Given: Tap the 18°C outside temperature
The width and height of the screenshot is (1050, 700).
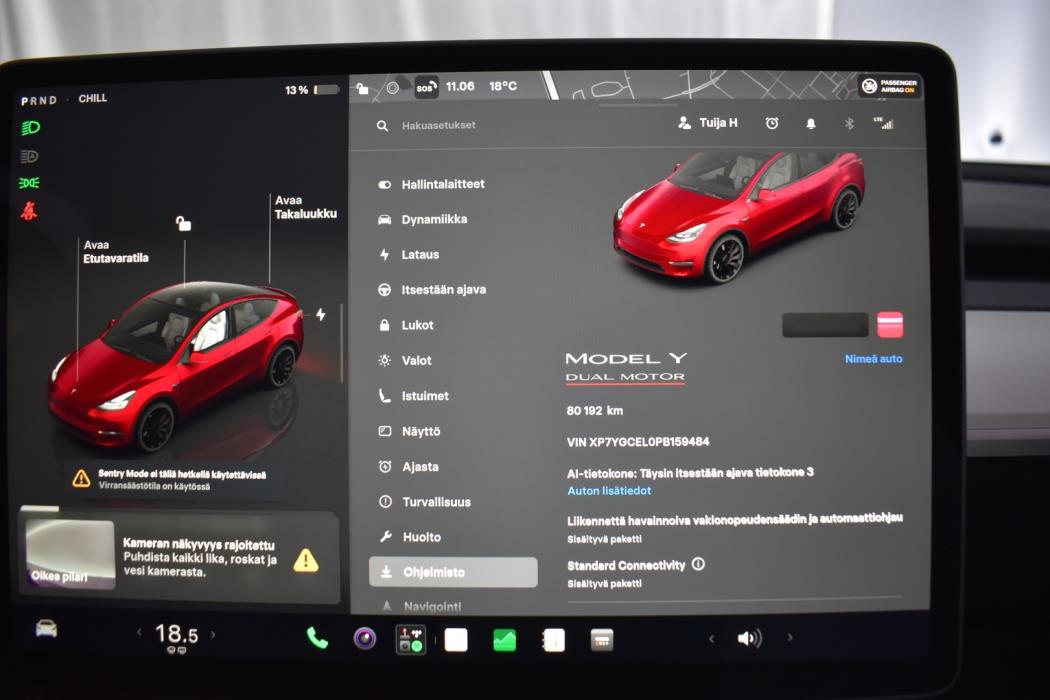Looking at the screenshot, I should point(503,86).
